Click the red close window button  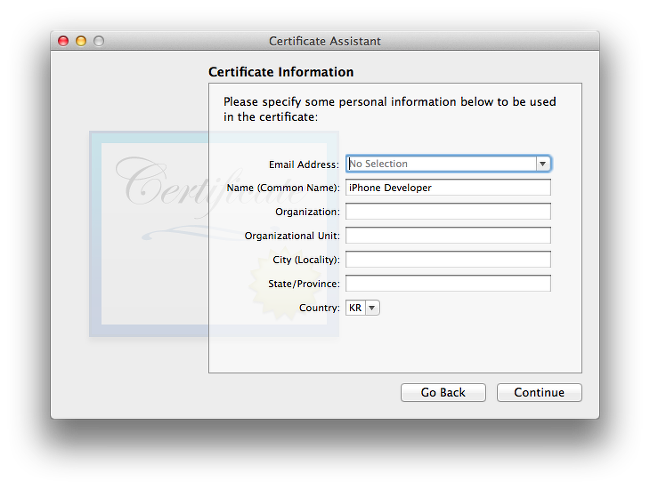63,41
